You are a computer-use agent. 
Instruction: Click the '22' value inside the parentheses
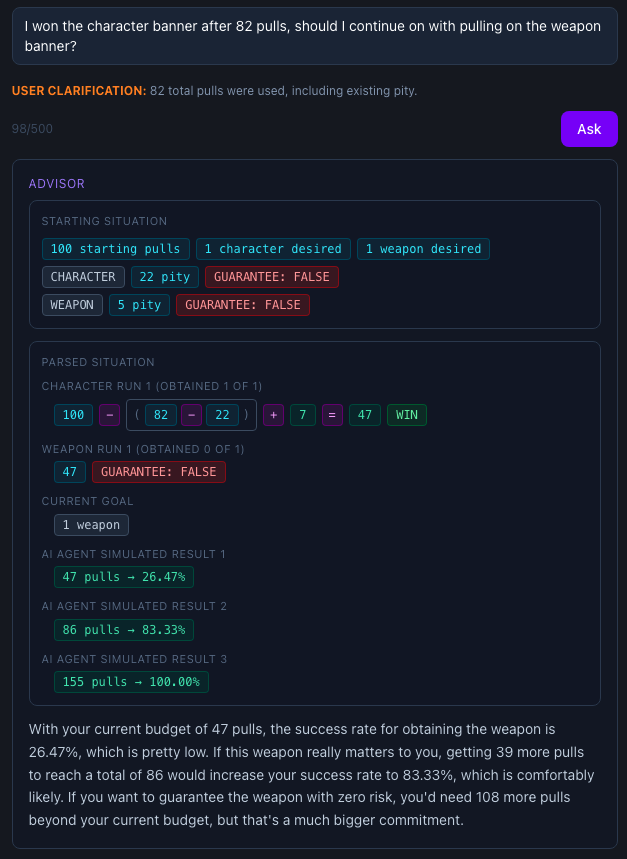coord(222,415)
